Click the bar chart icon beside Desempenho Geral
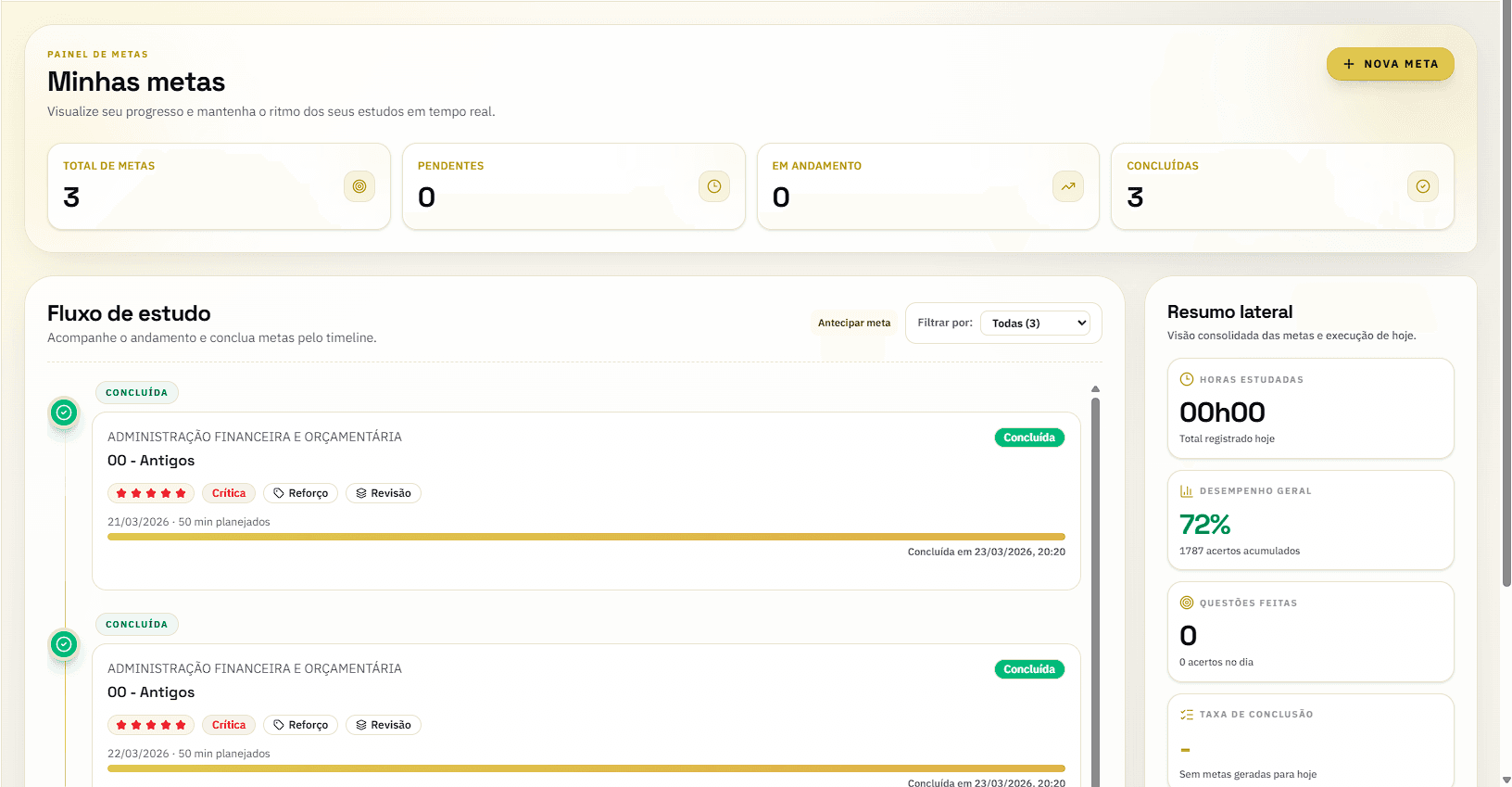Screen dimensions: 1512x787 (x=1187, y=491)
